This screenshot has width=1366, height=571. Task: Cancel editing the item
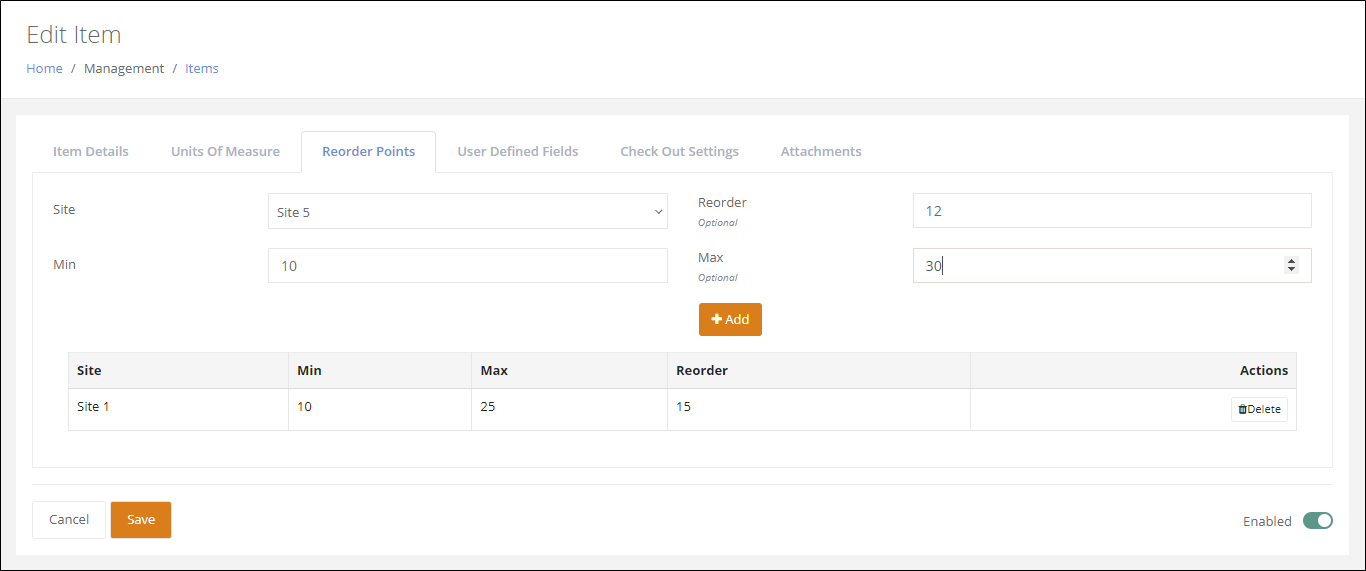pos(69,520)
